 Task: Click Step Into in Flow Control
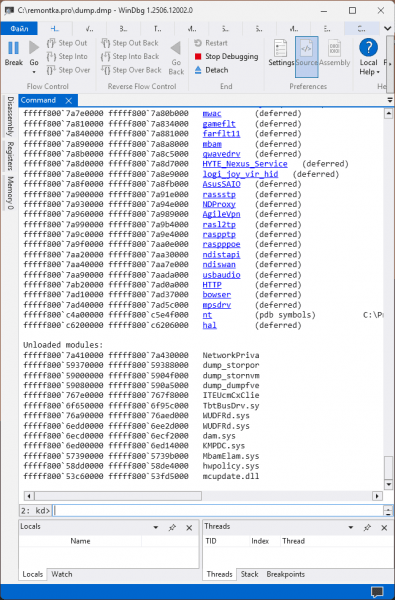tap(67, 57)
